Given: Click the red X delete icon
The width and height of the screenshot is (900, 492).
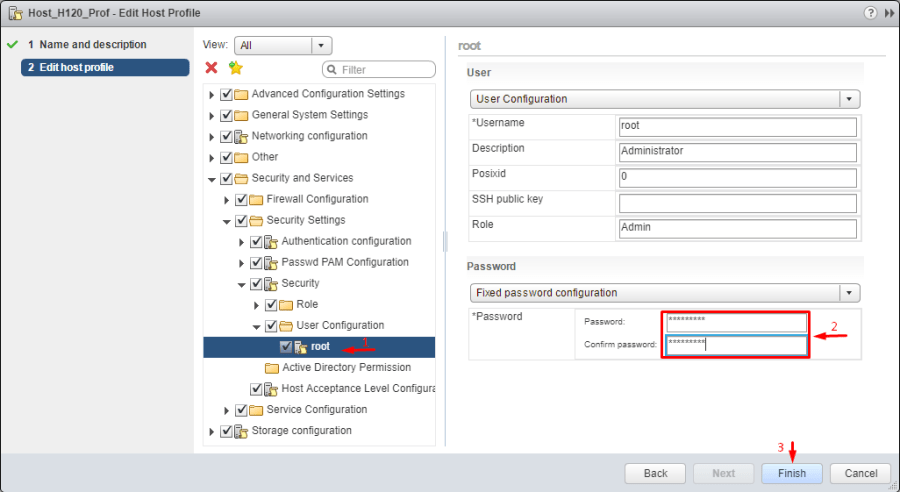Looking at the screenshot, I should [211, 68].
